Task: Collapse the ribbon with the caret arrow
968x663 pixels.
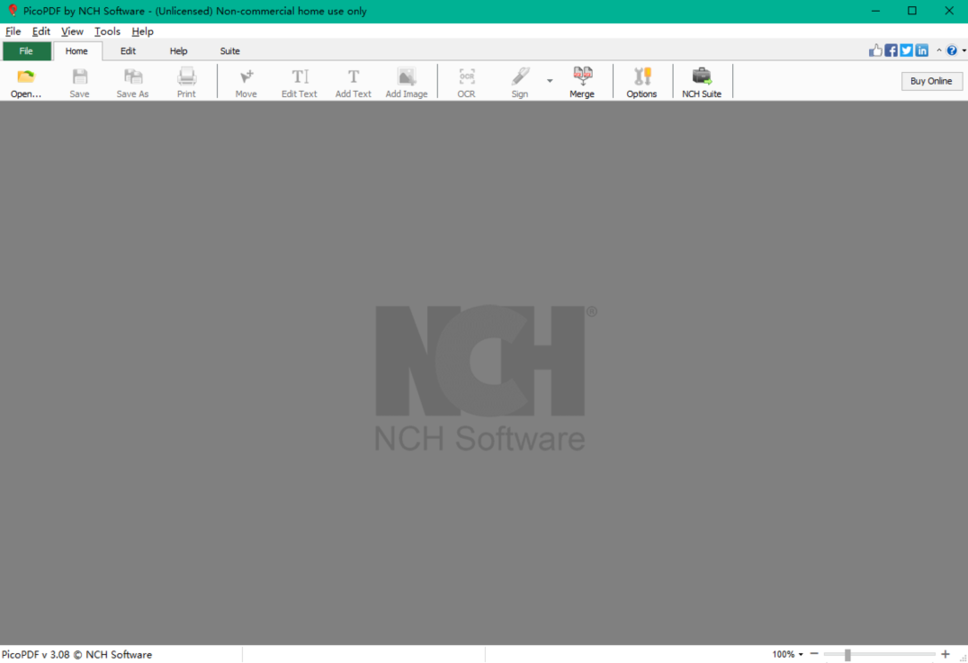Action: (x=939, y=51)
